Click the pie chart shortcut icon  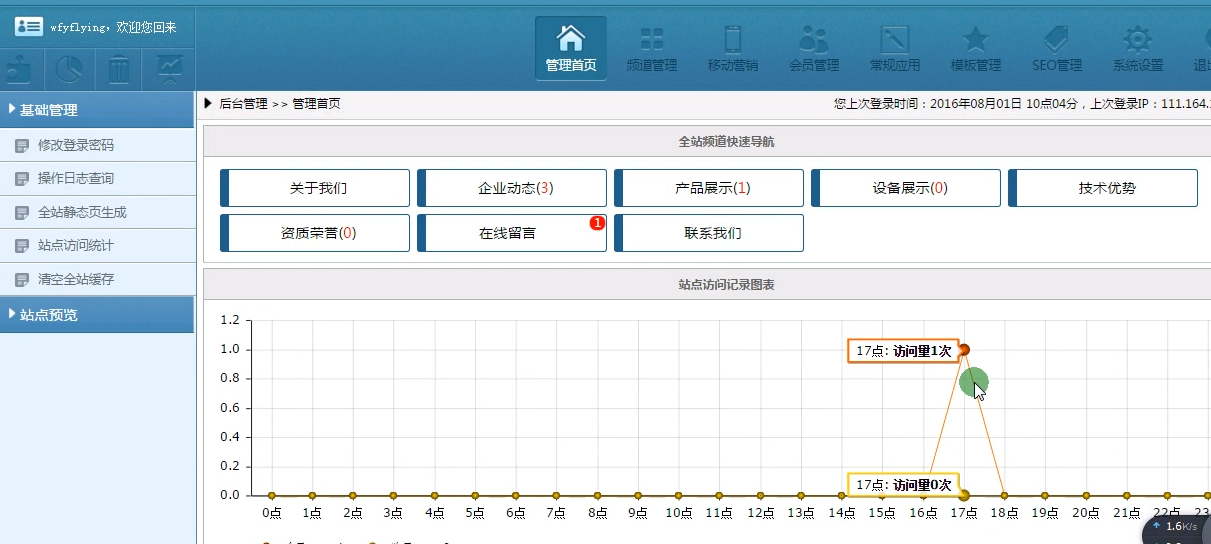pyautogui.click(x=69, y=69)
